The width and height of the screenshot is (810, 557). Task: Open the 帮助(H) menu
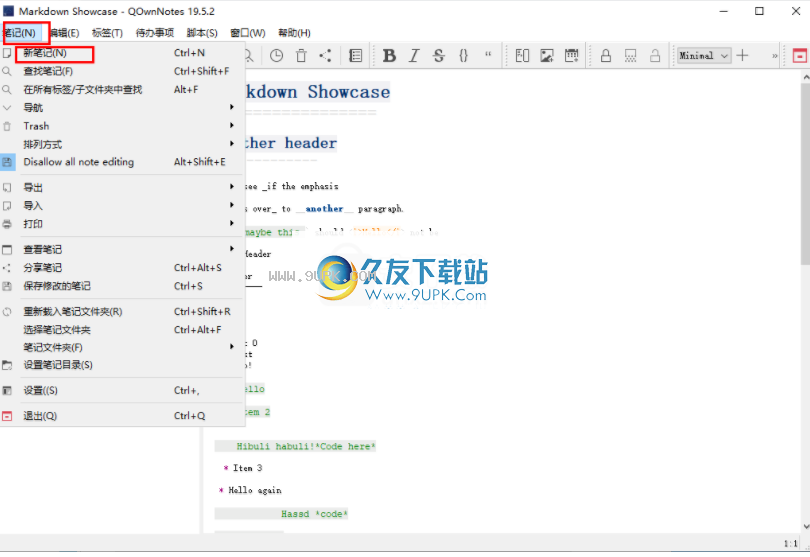294,33
